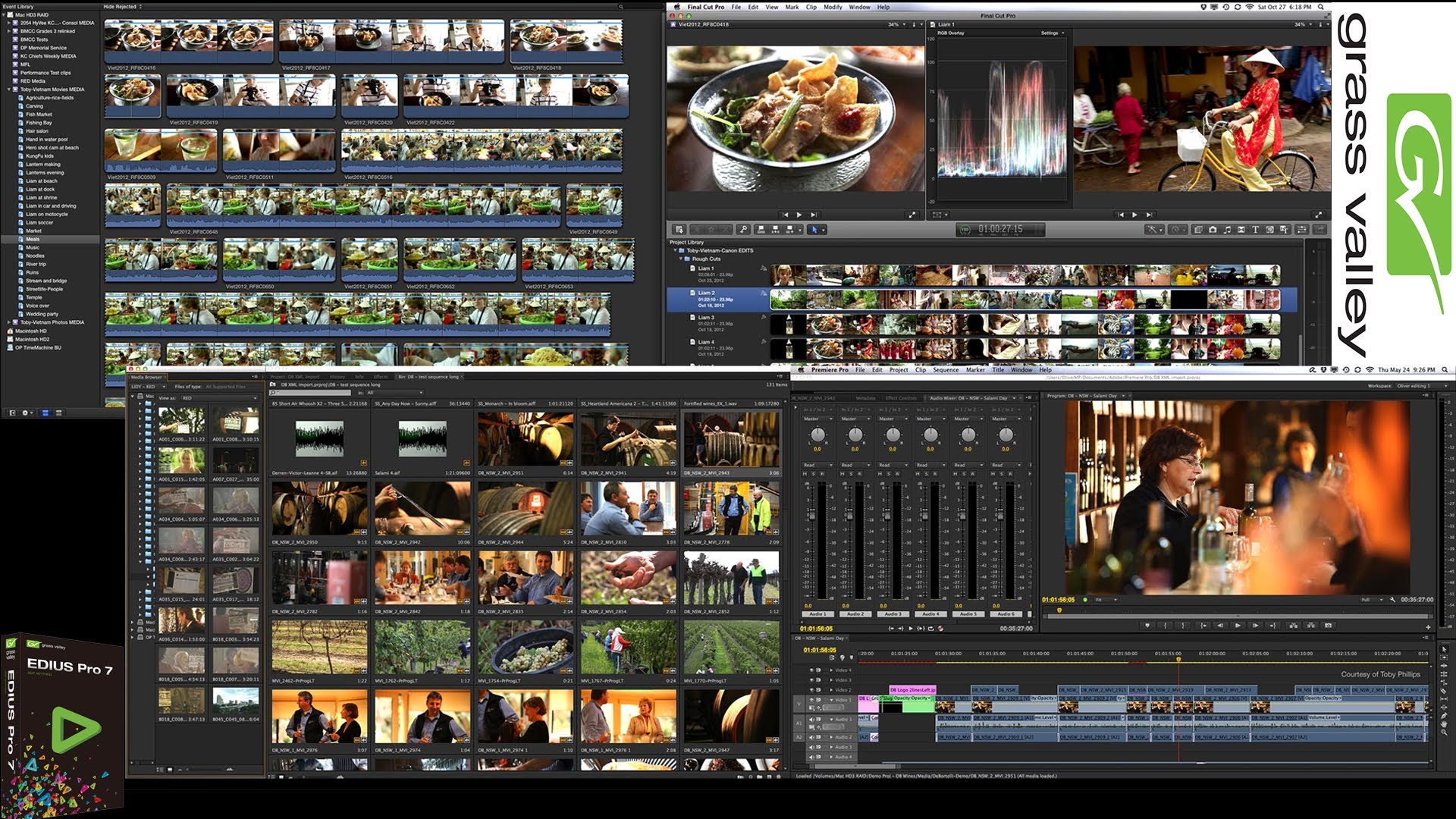Mute the Audio 3 timeline track speaker

click(811, 747)
